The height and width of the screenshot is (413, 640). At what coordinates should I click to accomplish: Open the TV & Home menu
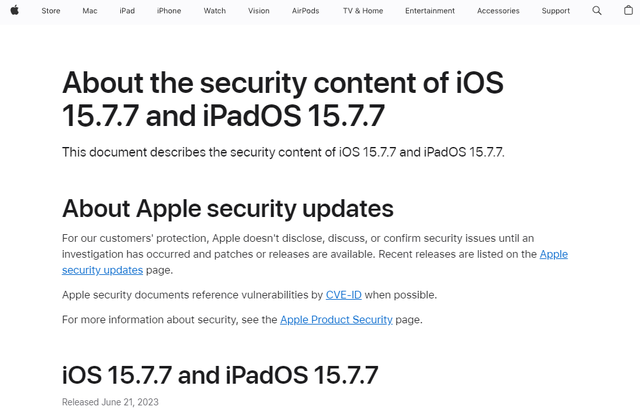[363, 11]
